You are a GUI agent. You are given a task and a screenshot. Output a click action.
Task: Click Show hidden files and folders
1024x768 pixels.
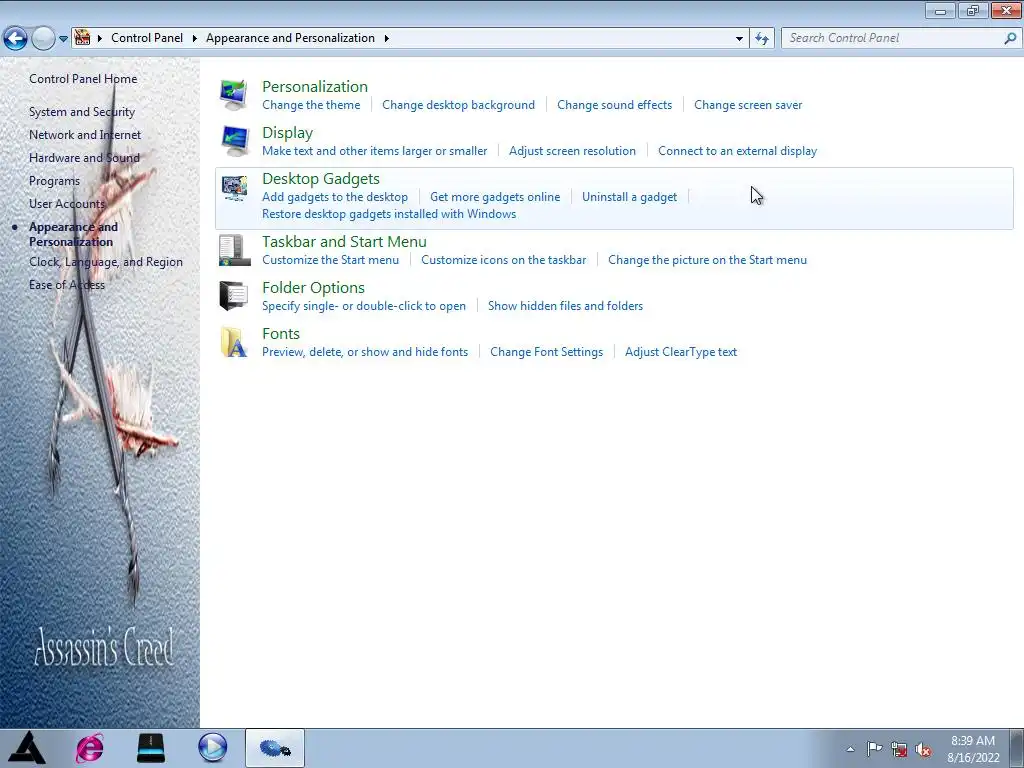[x=566, y=306]
